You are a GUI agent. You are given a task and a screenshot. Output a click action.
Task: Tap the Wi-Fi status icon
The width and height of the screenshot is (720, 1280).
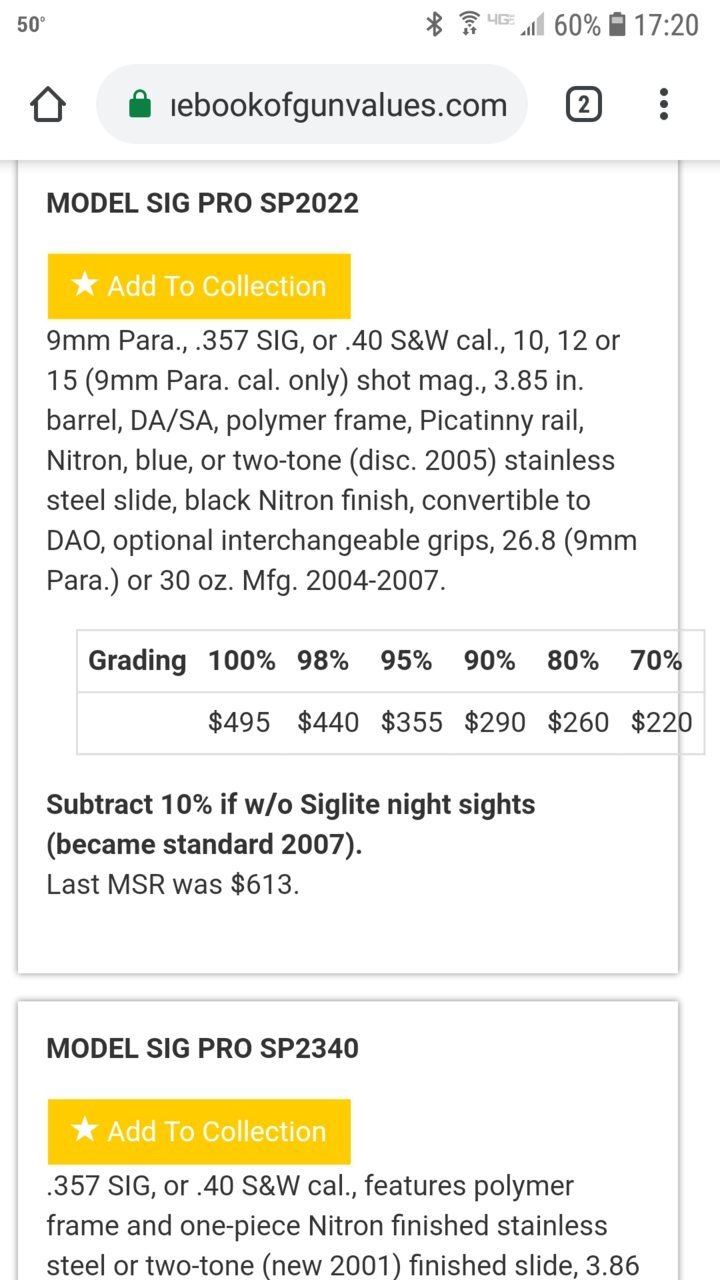point(469,24)
